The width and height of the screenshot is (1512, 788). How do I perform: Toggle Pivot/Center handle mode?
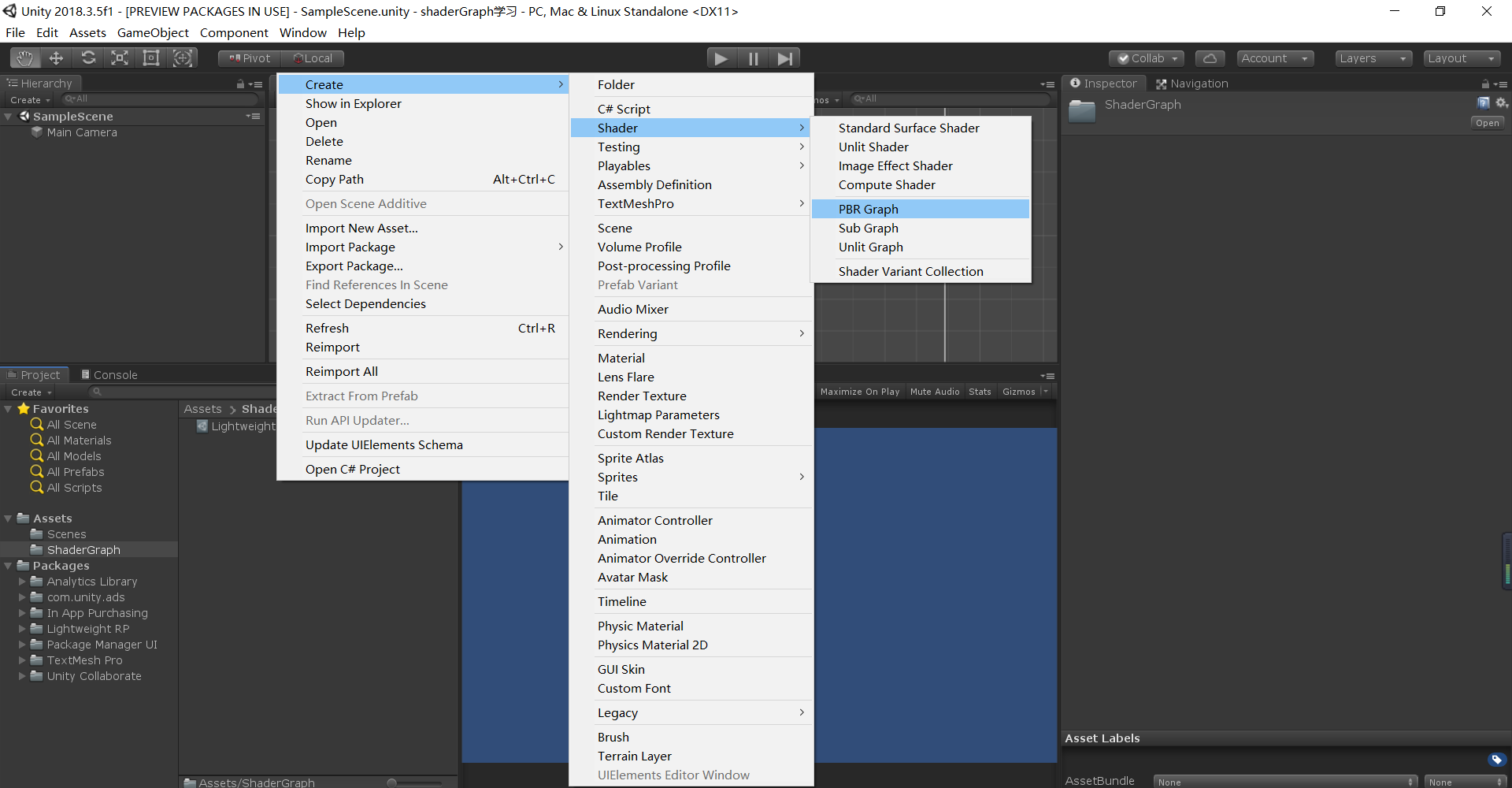[250, 58]
